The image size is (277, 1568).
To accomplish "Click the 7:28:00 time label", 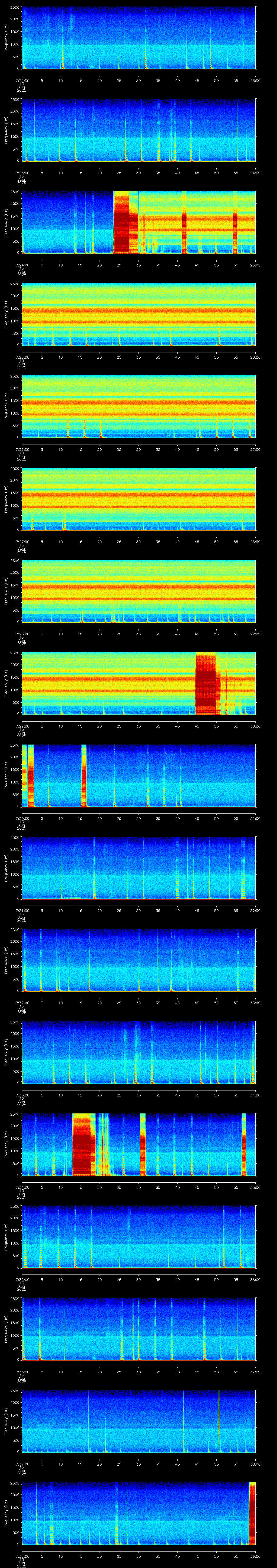I will pos(22,634).
